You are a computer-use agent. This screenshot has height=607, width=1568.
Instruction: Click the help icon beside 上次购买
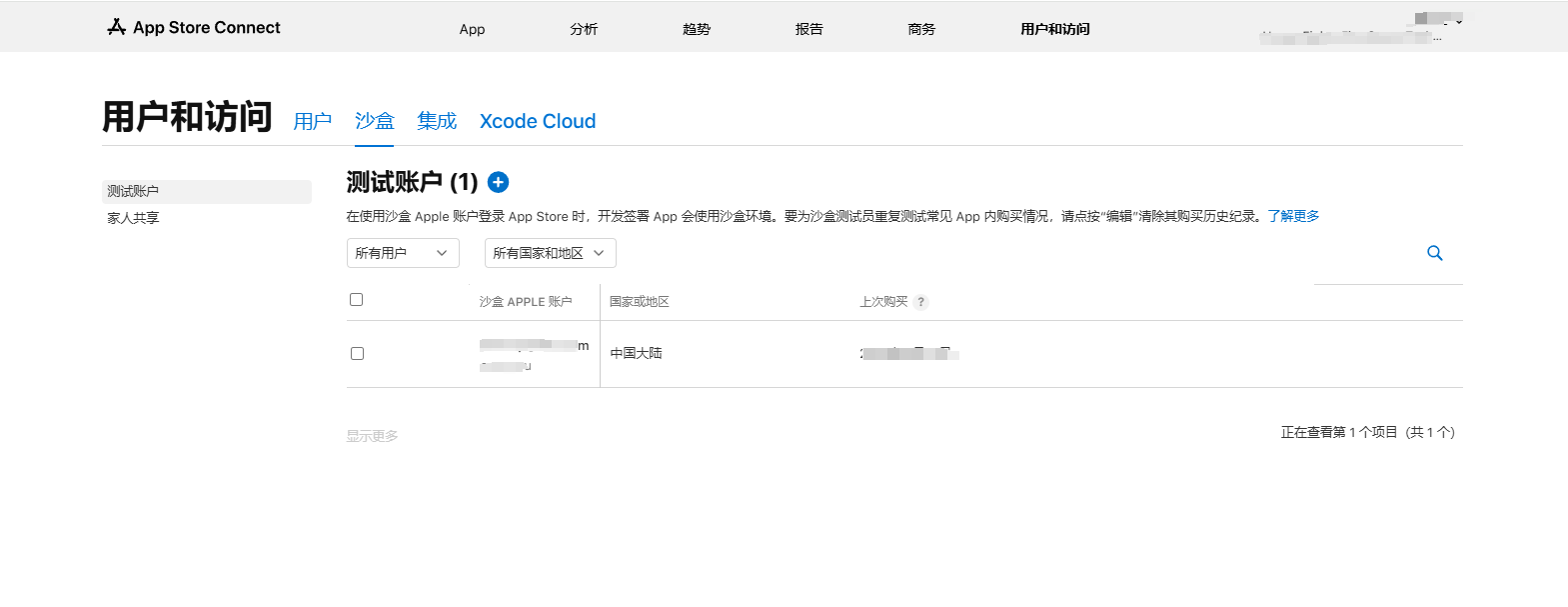click(921, 302)
